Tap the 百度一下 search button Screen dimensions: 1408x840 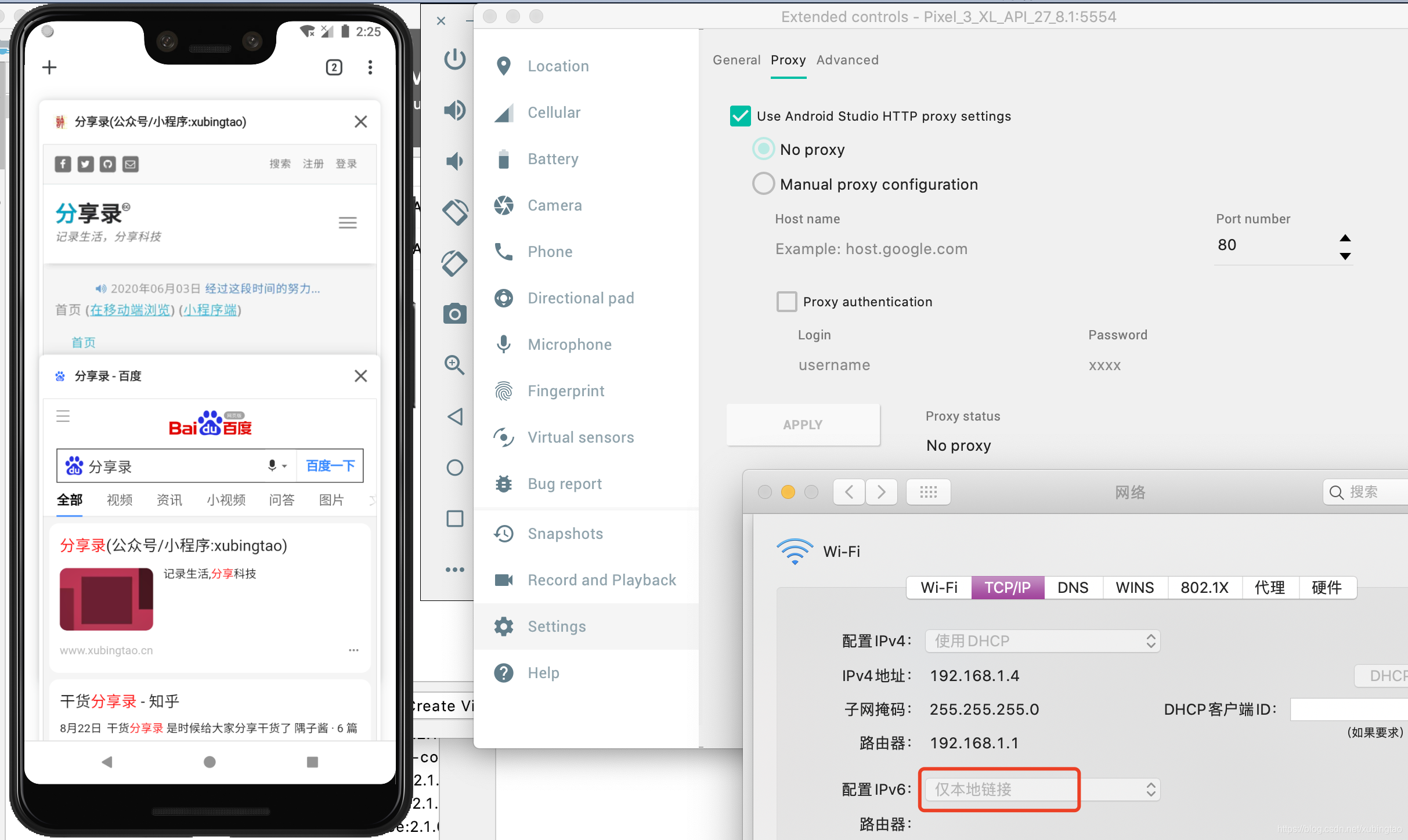pyautogui.click(x=330, y=466)
